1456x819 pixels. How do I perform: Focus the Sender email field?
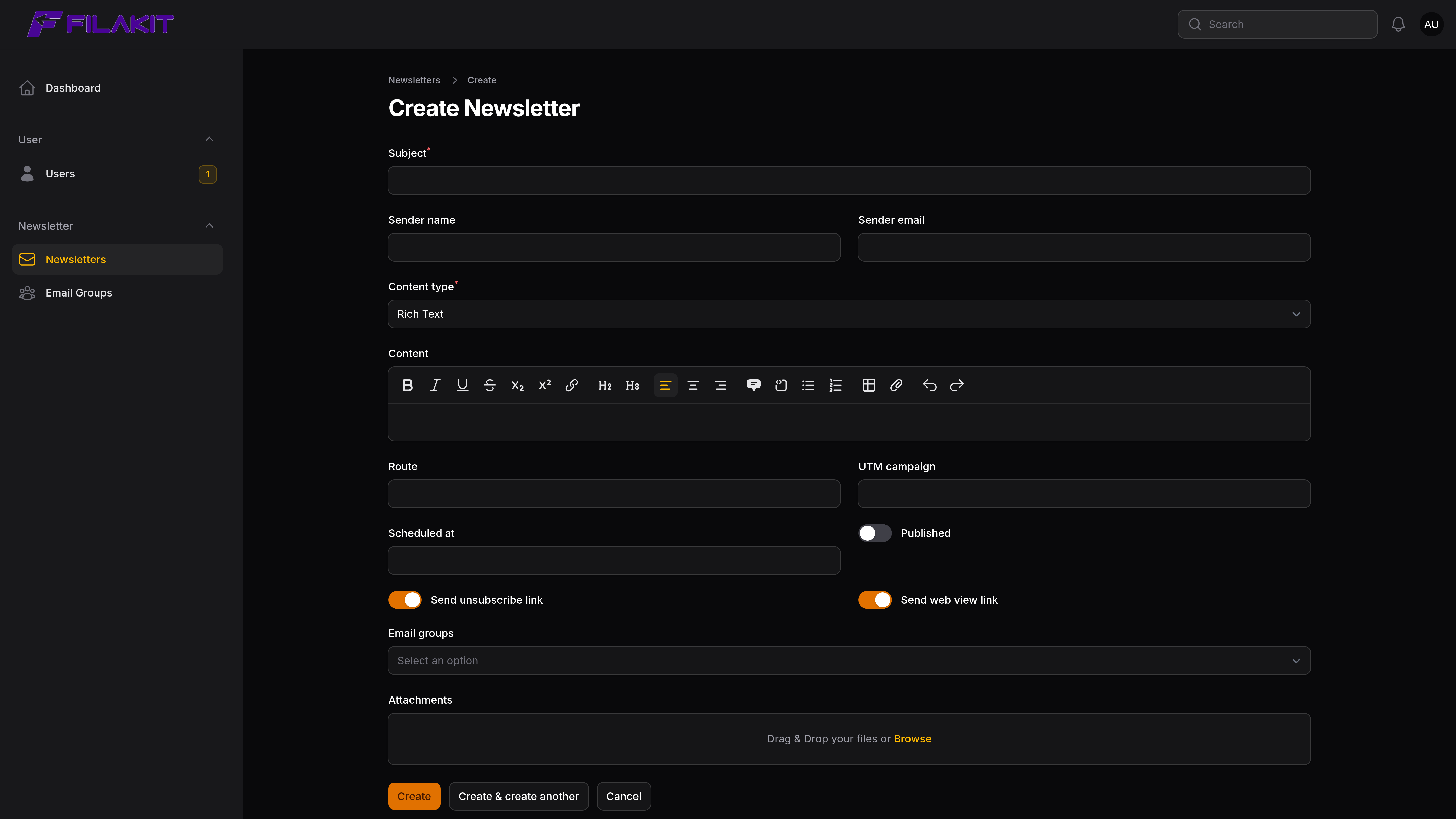tap(1084, 247)
